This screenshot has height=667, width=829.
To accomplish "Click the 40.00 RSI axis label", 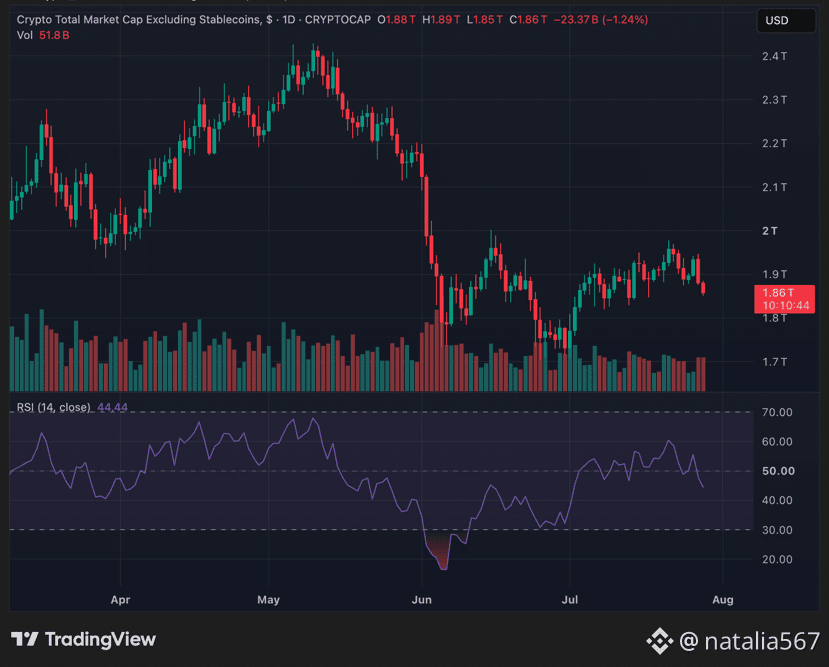I will click(x=777, y=501).
